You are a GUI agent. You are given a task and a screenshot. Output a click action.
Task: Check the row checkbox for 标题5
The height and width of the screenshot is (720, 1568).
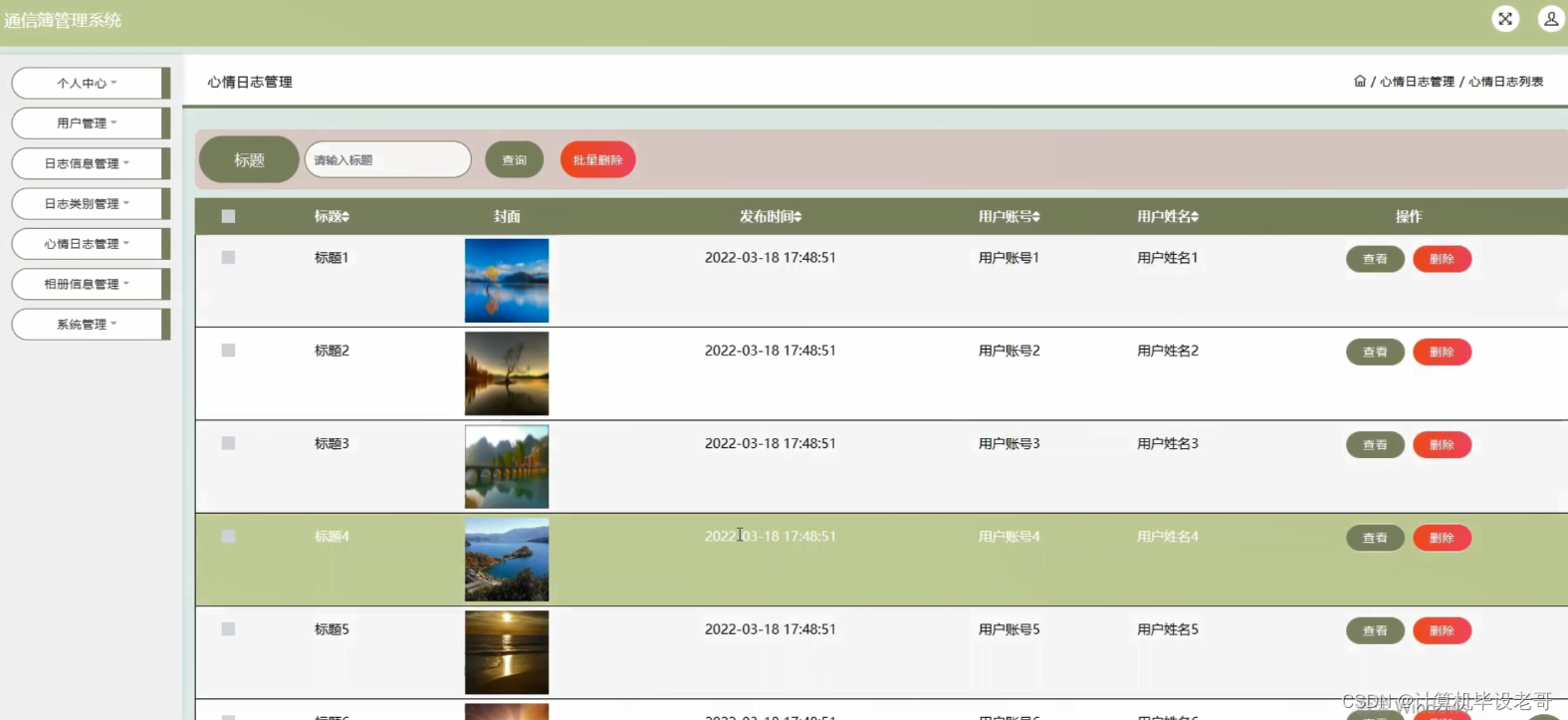[x=228, y=629]
